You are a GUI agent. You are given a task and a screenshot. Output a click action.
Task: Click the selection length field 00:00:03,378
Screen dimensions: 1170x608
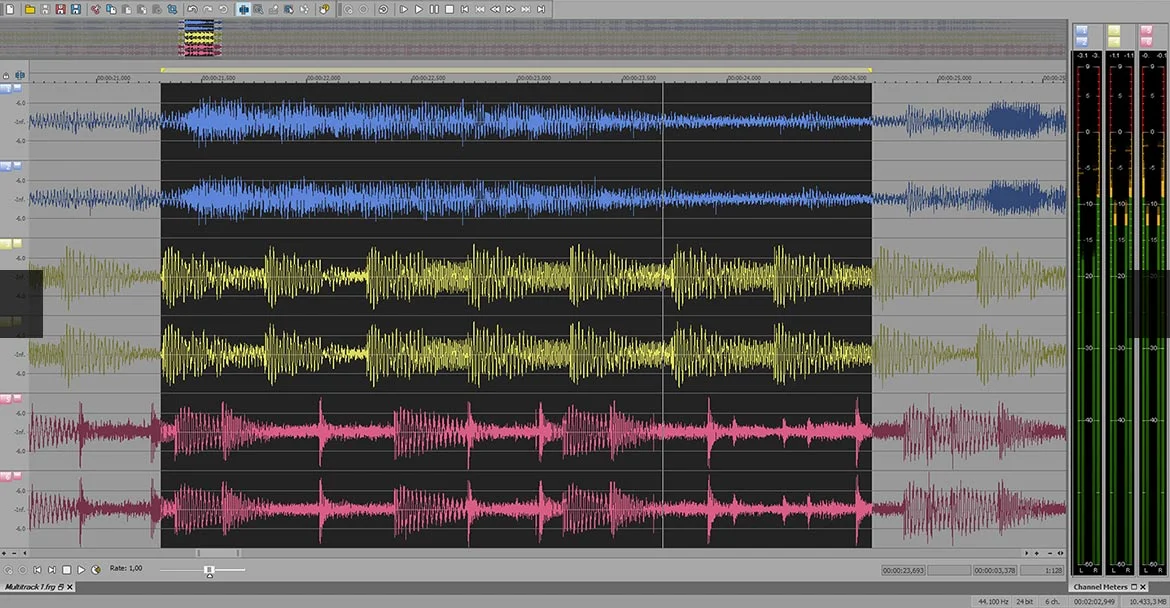(995, 571)
